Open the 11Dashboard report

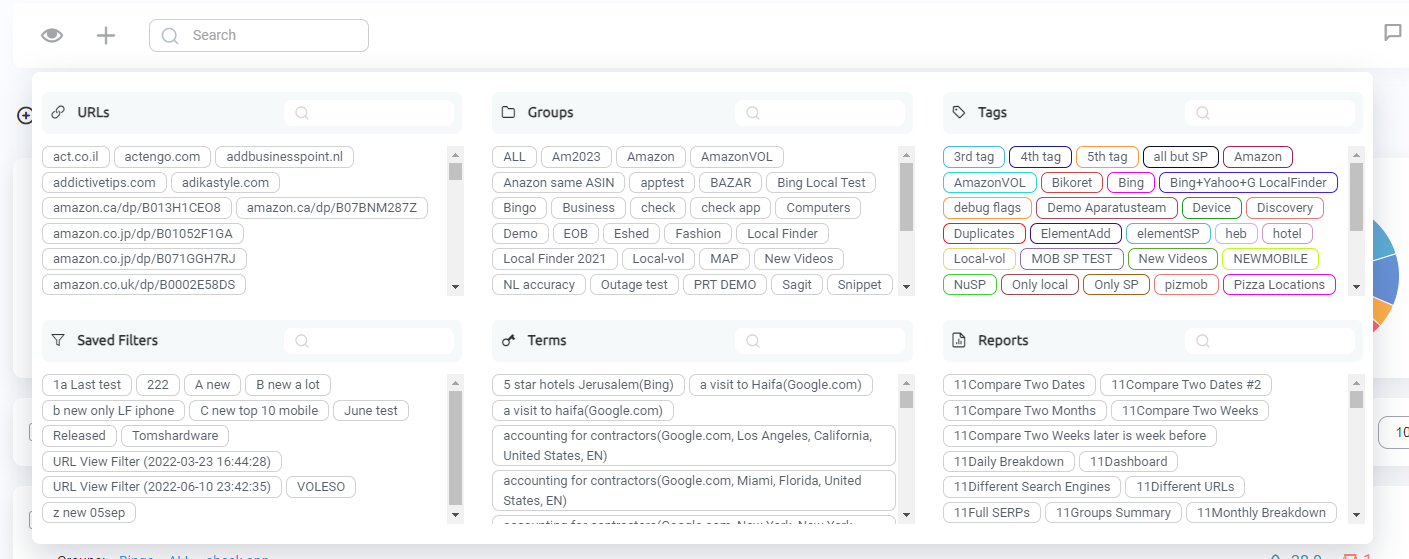tap(1128, 461)
